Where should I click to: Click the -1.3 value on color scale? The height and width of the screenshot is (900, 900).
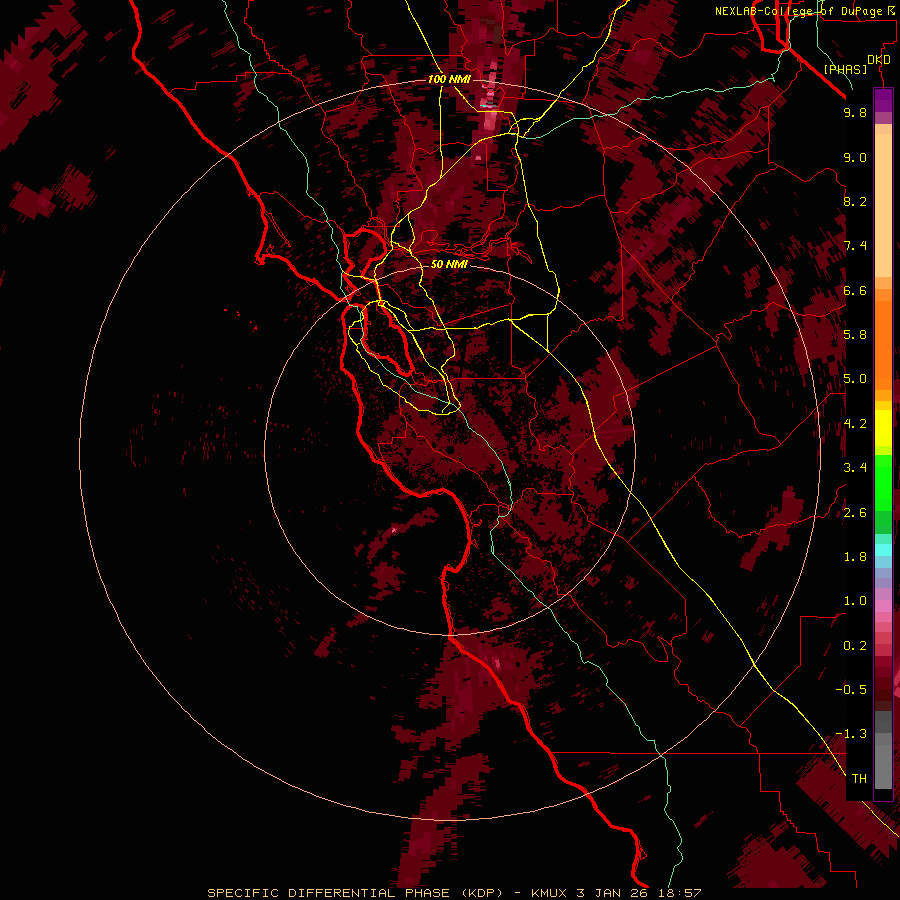coord(851,734)
